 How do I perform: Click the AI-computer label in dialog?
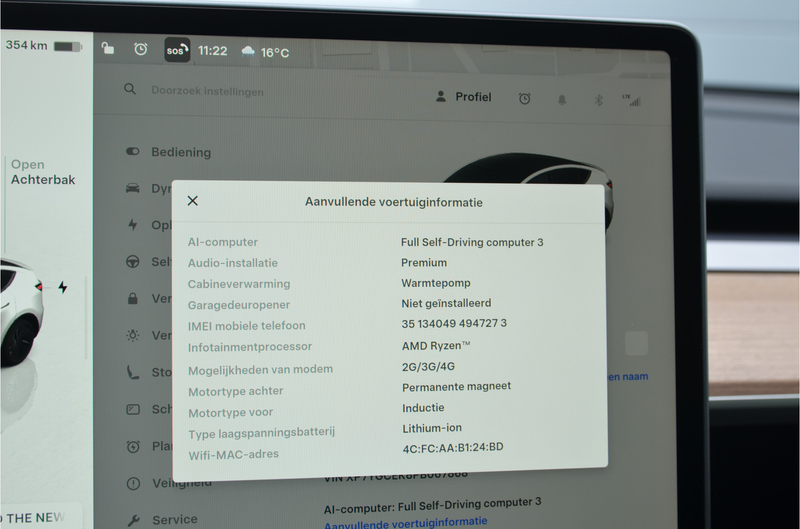(222, 242)
